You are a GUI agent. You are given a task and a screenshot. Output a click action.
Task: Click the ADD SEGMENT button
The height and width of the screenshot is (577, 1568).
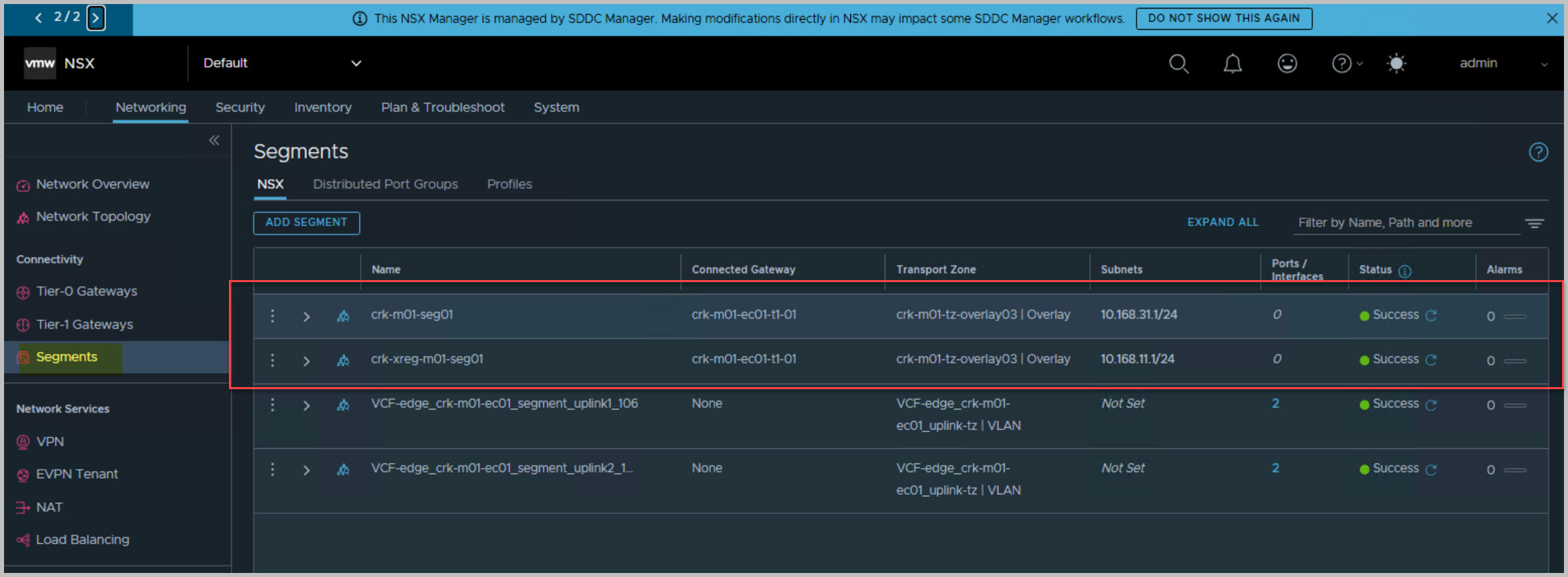[306, 223]
